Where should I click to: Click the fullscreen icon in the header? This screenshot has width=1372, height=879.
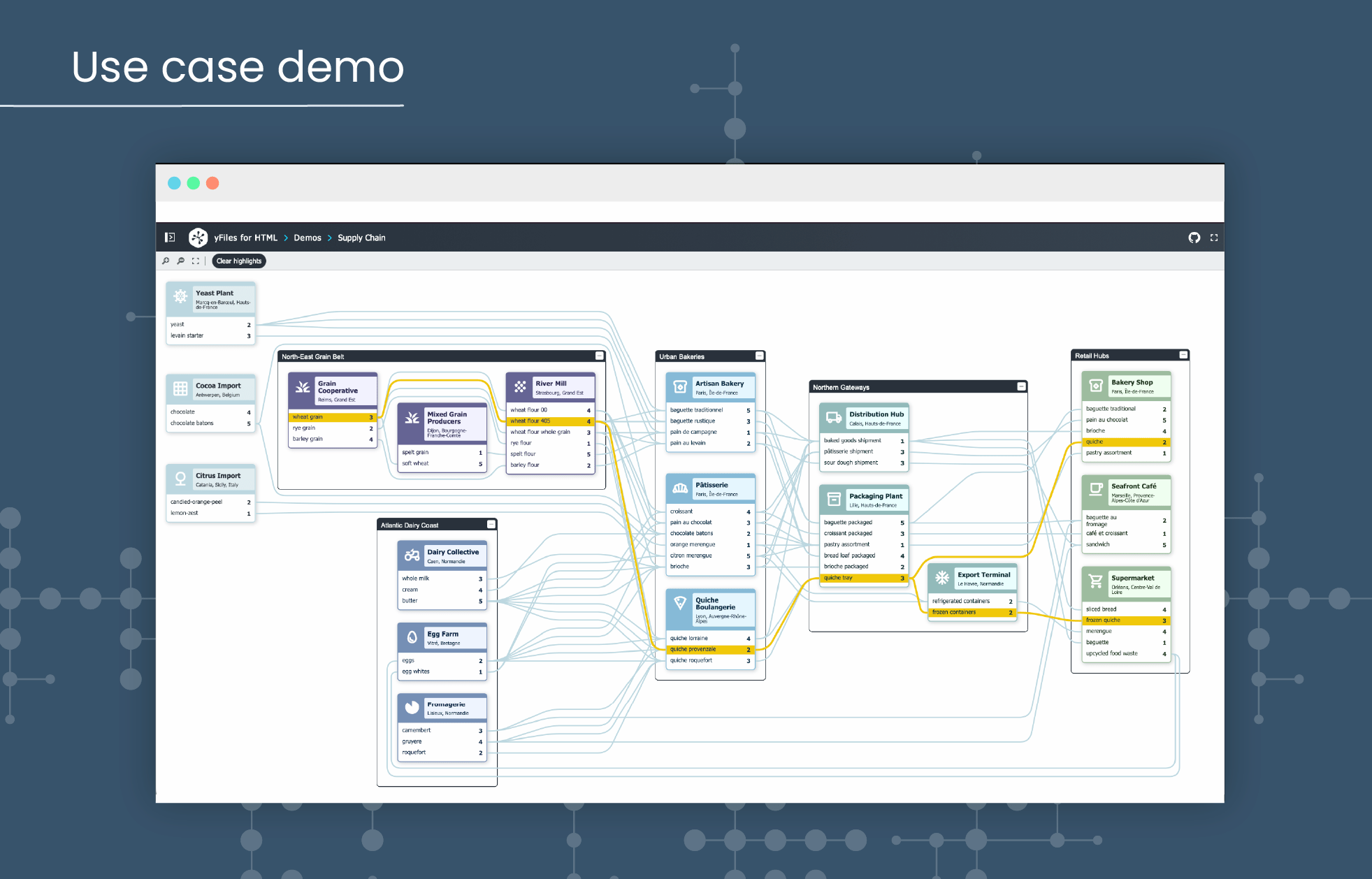pyautogui.click(x=1214, y=238)
